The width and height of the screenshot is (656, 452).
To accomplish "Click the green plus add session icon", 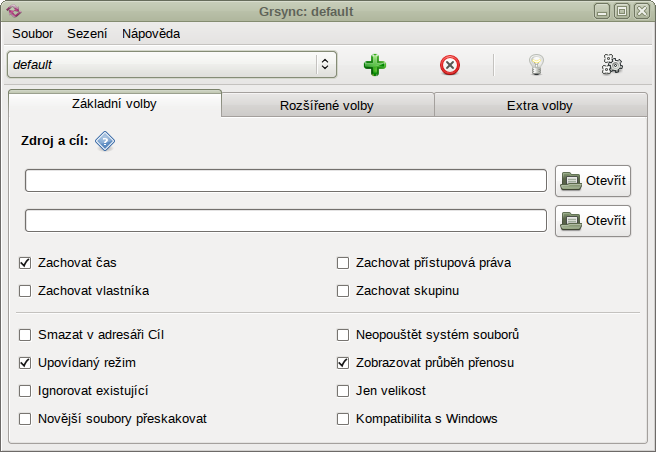I will click(375, 65).
